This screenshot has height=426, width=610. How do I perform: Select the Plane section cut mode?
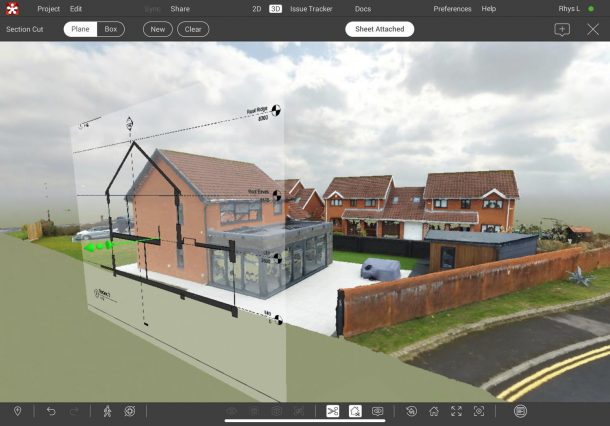coord(80,29)
